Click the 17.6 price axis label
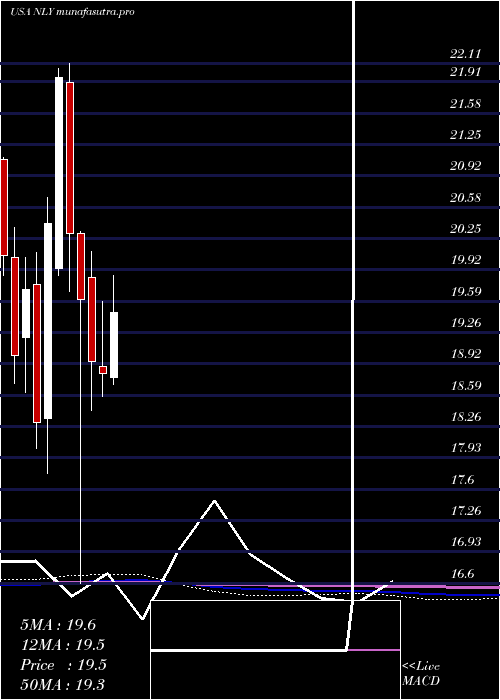 pos(462,480)
